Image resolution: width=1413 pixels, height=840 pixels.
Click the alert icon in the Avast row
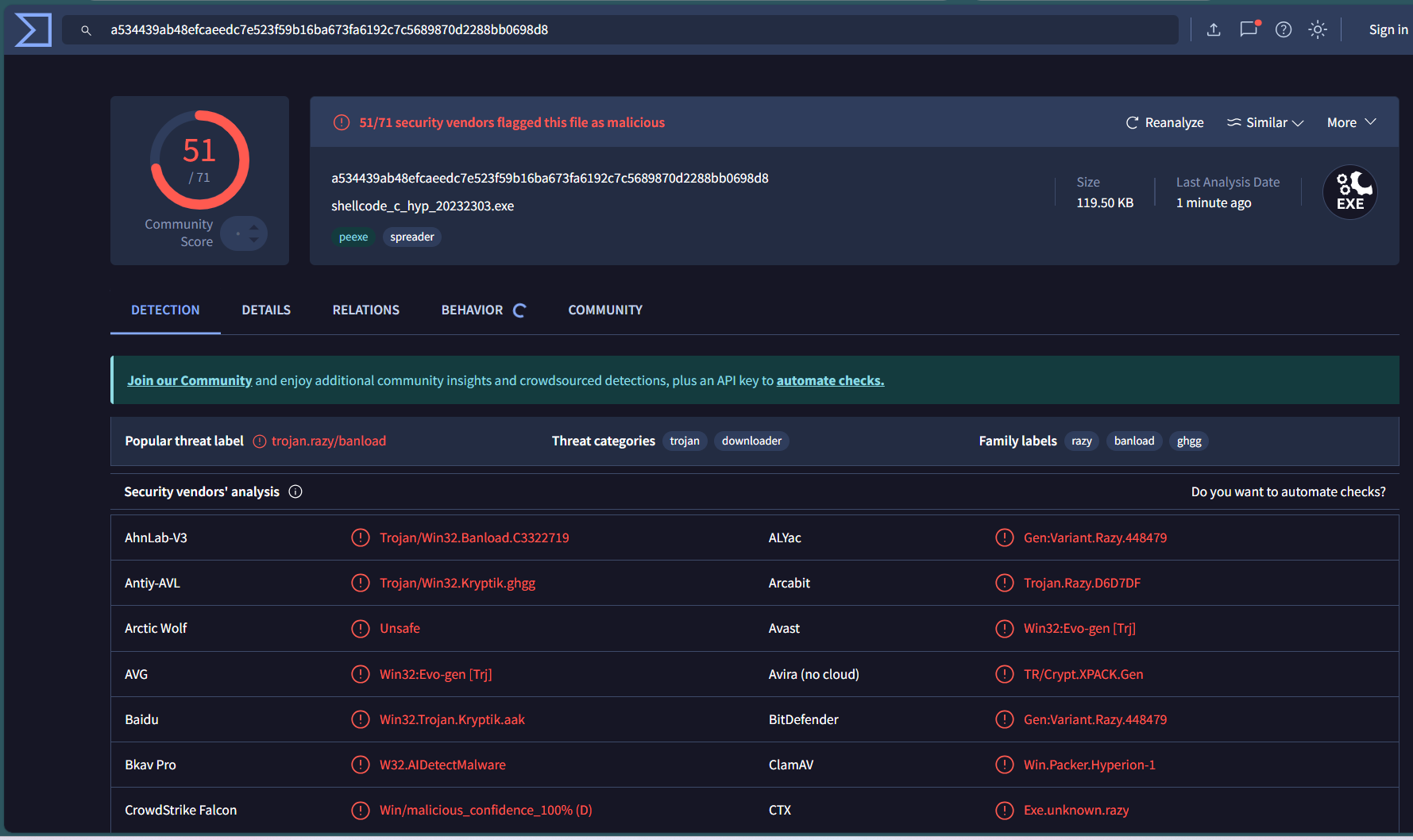click(x=1005, y=628)
